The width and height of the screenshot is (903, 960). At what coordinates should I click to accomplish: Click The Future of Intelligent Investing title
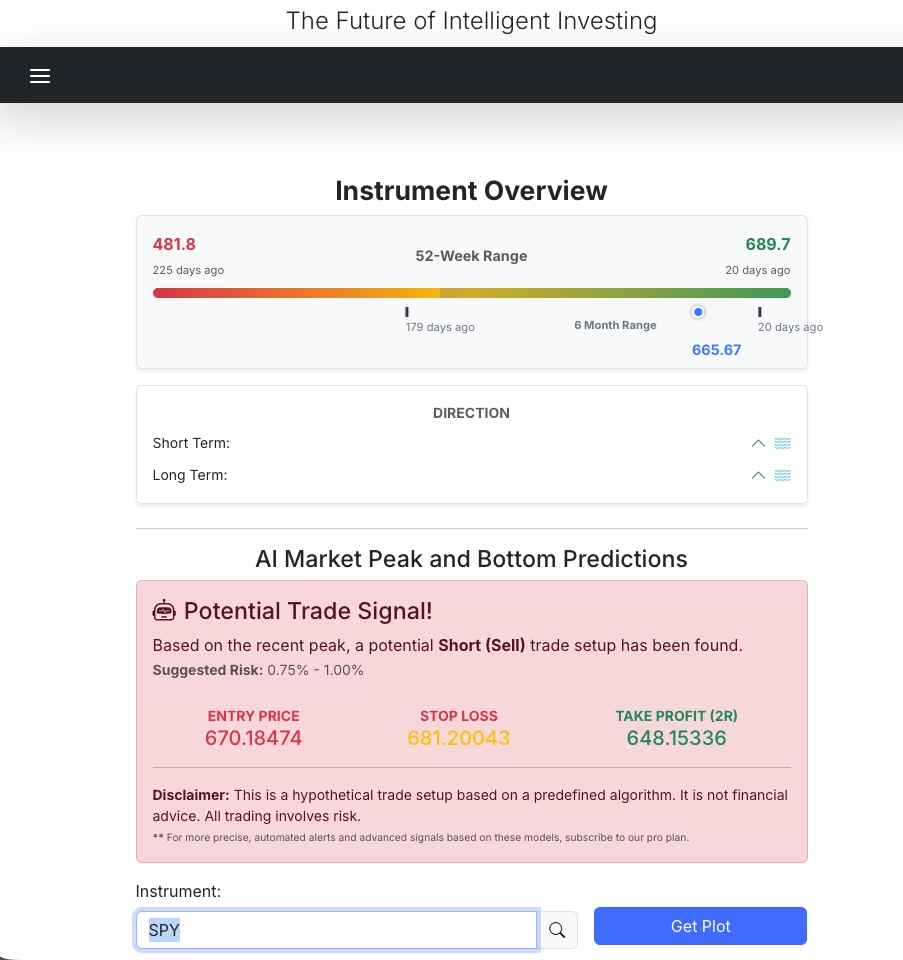click(471, 21)
